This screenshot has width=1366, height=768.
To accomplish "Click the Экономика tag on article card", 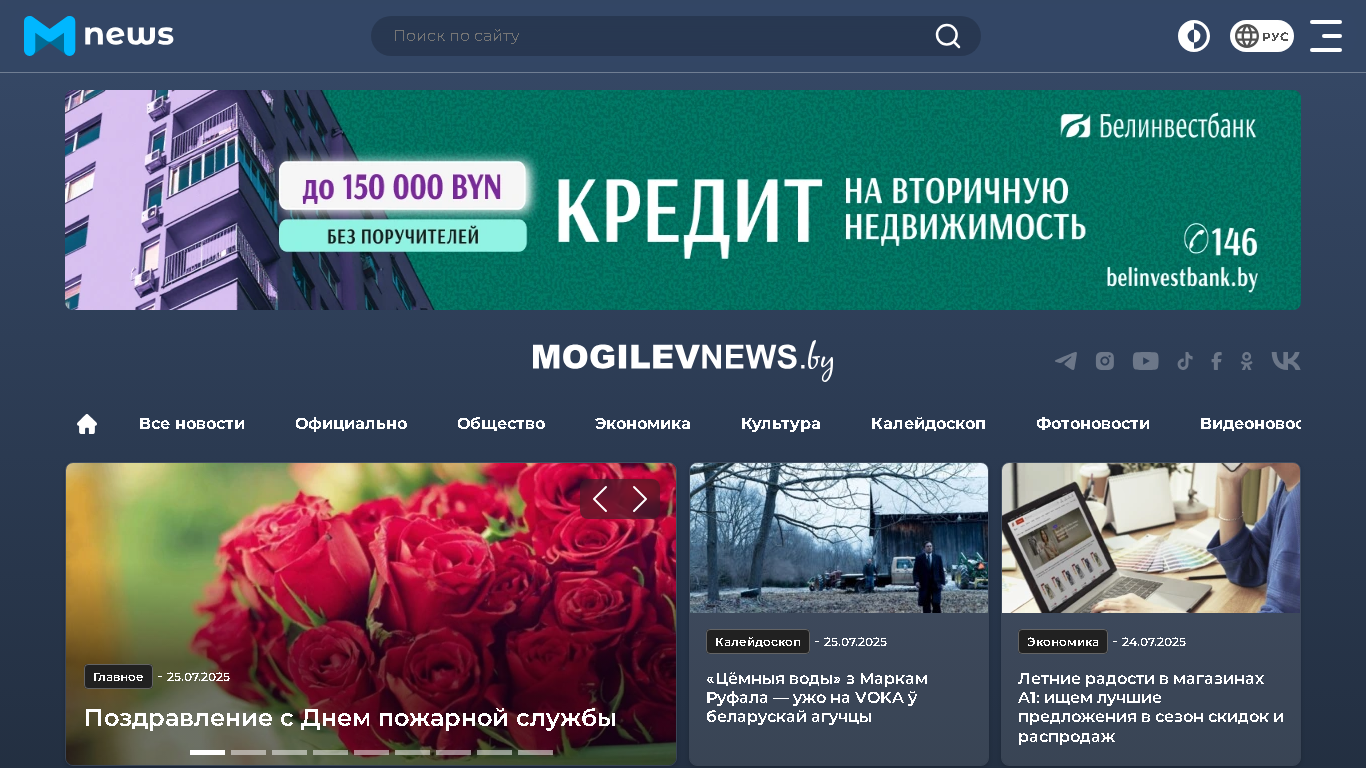I will (1062, 642).
